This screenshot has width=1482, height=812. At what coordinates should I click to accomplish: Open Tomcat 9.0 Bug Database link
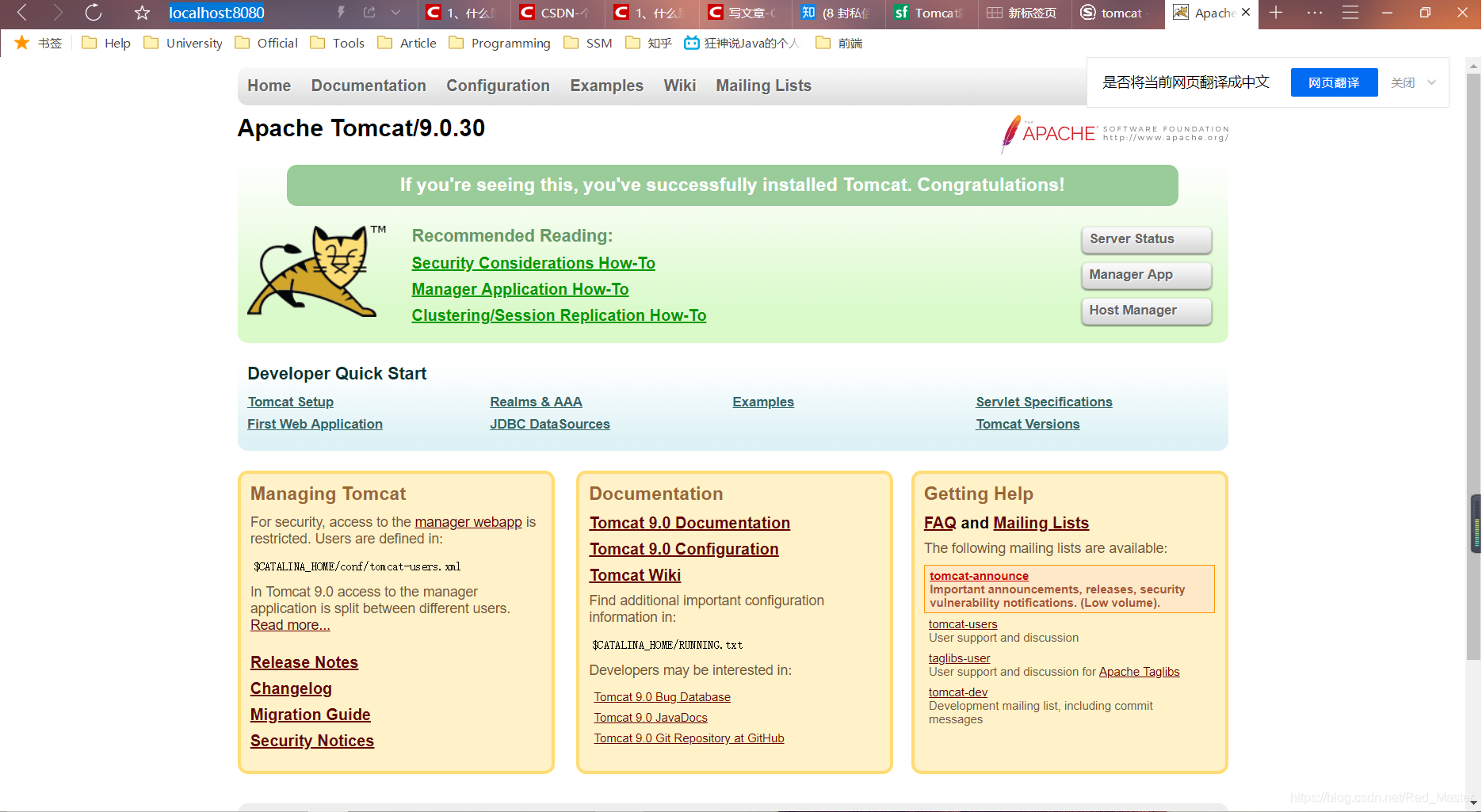coord(663,697)
